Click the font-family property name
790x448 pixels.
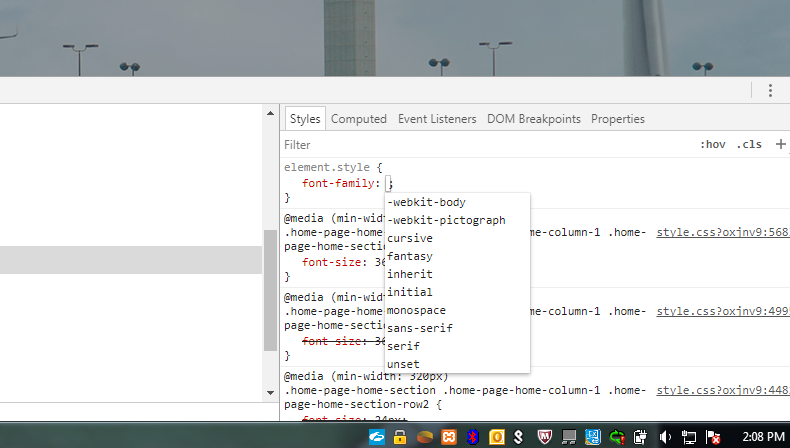[338, 183]
